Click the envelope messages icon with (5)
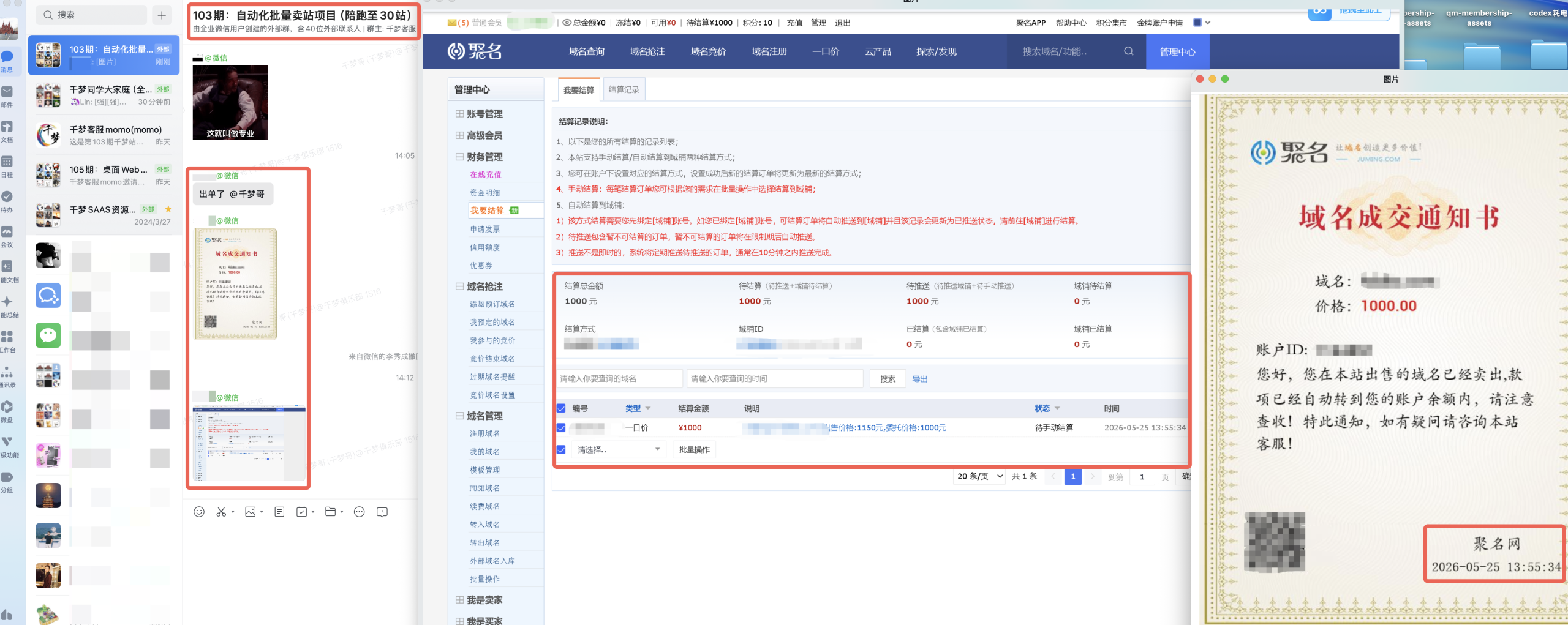This screenshot has width=1568, height=625. click(x=452, y=23)
